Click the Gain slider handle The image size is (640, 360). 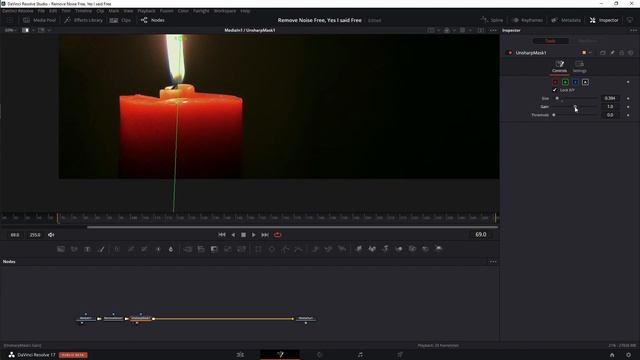[x=576, y=107]
